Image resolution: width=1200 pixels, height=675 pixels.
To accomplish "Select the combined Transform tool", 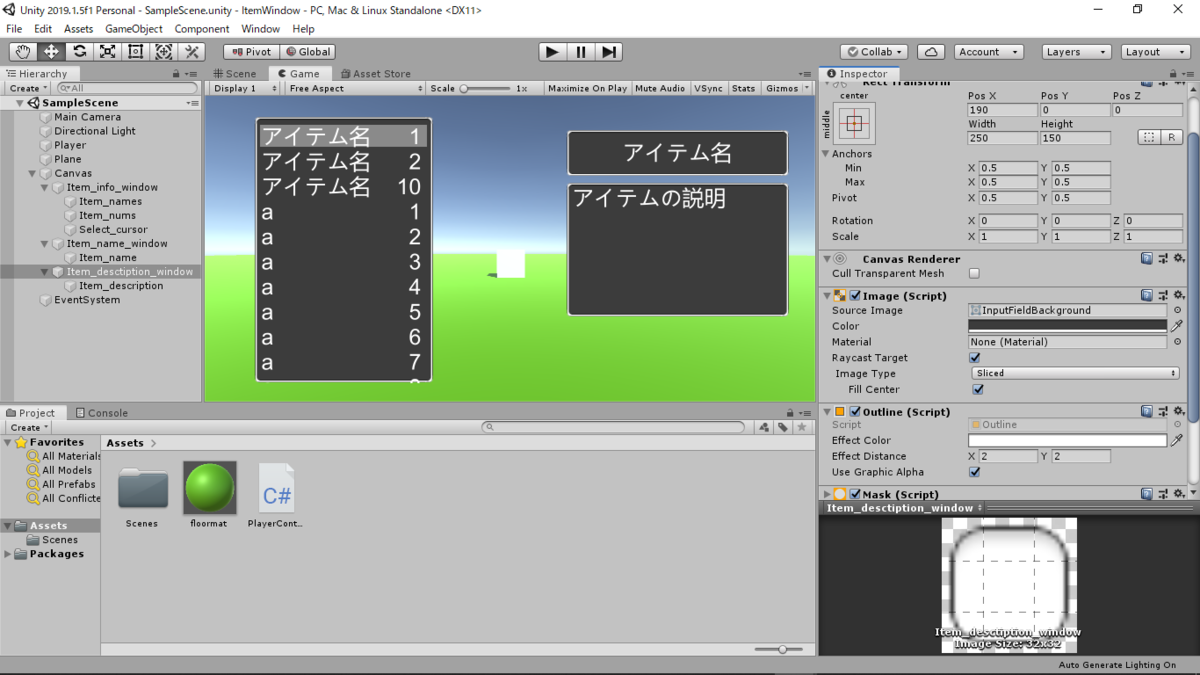I will 164,52.
